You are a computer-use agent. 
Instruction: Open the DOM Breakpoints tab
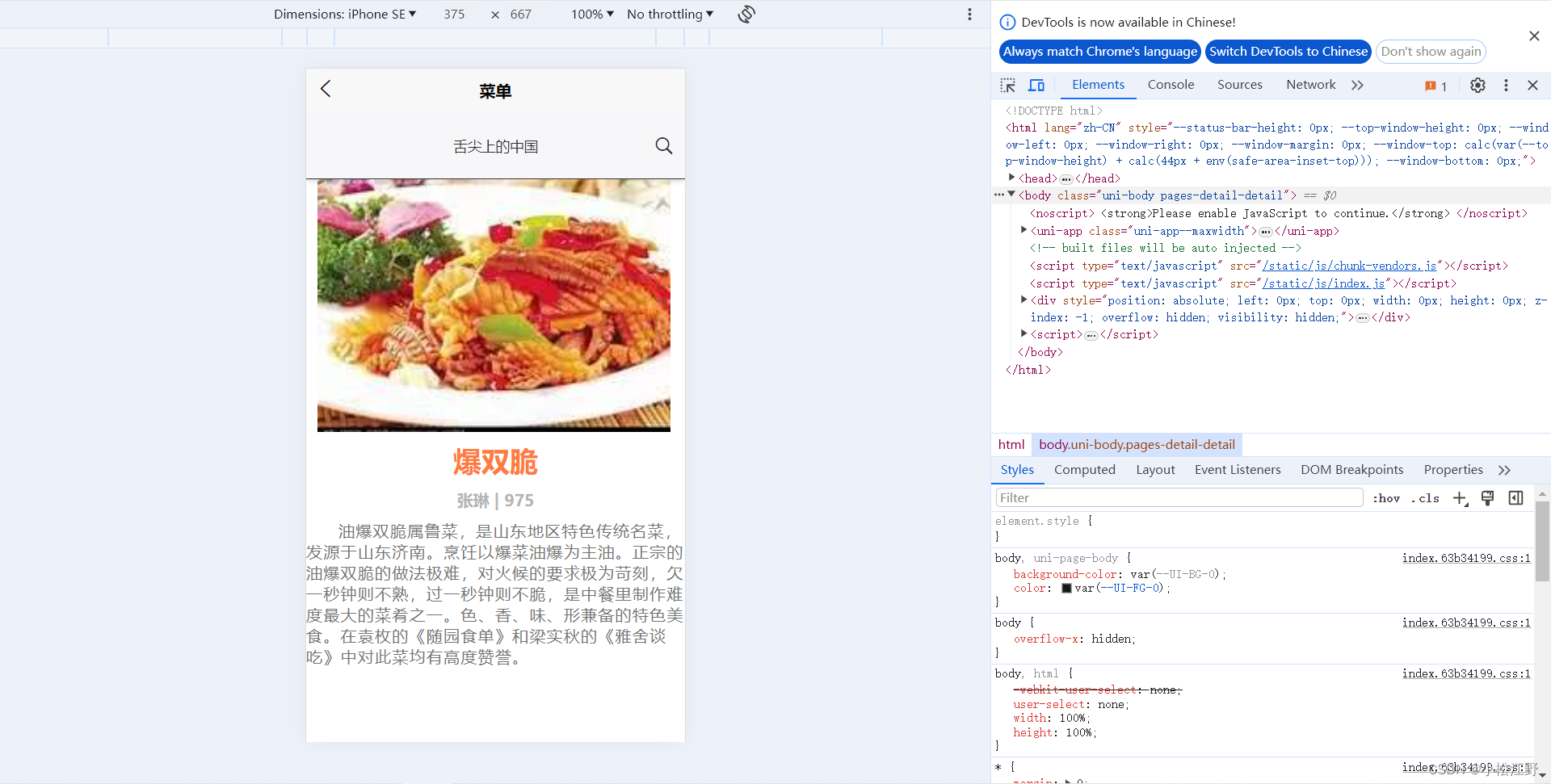1351,470
